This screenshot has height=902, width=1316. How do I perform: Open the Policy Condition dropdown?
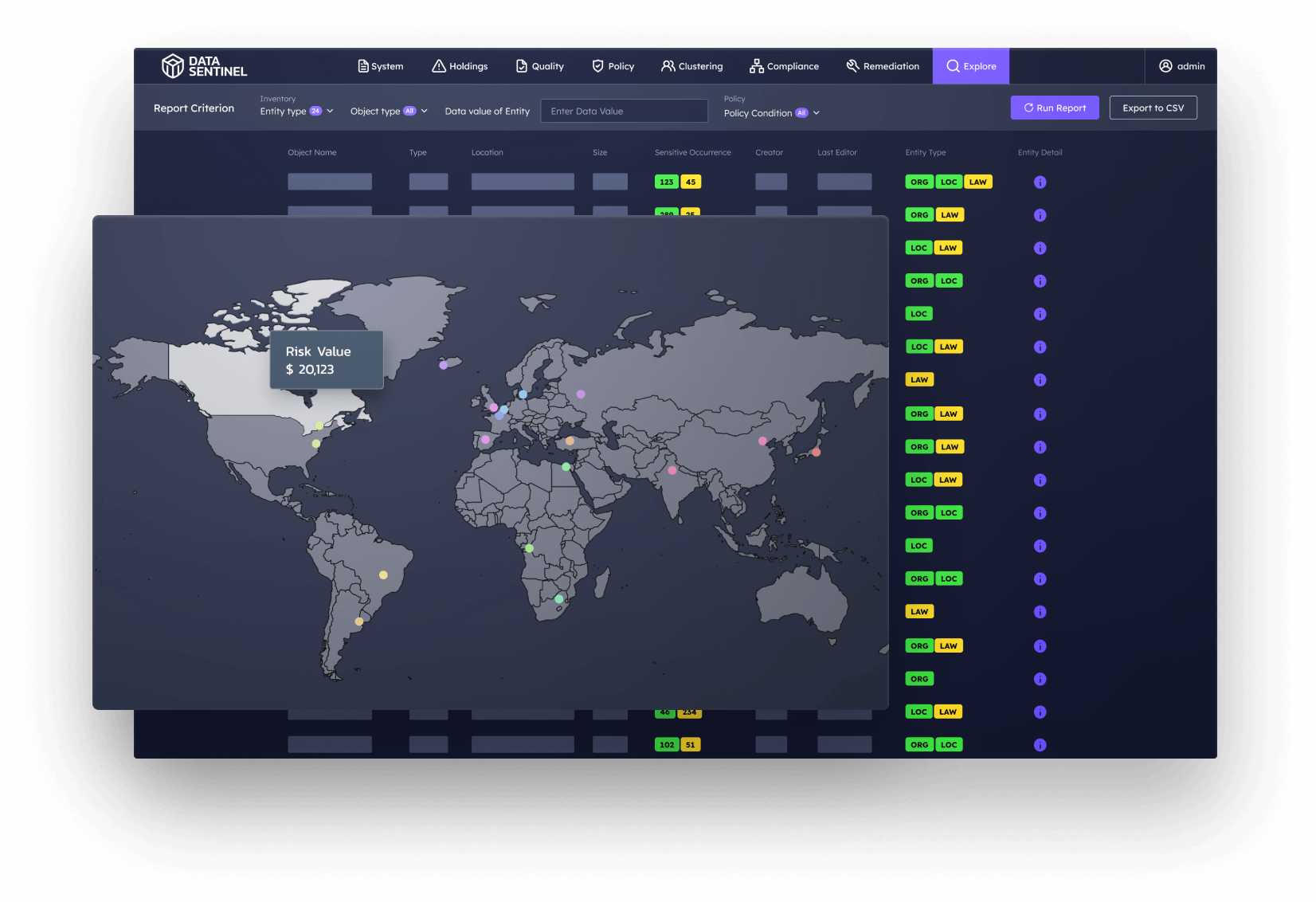pyautogui.click(x=770, y=113)
